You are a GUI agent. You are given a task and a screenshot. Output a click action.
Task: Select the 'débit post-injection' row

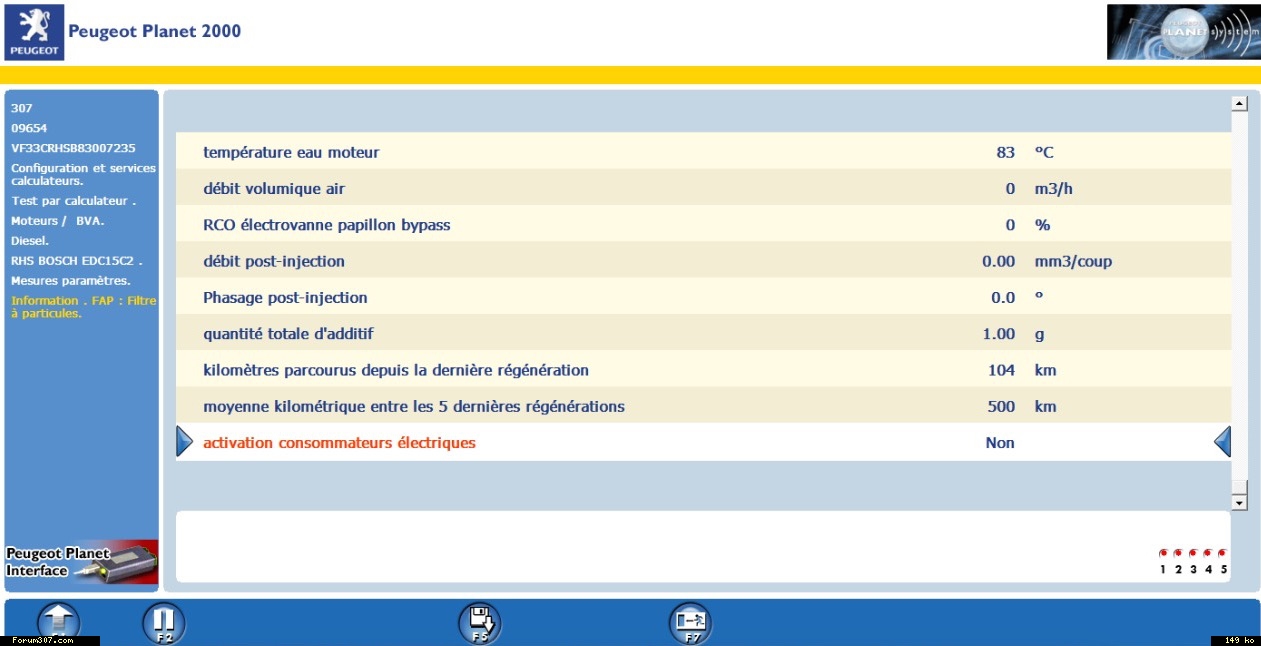(703, 261)
